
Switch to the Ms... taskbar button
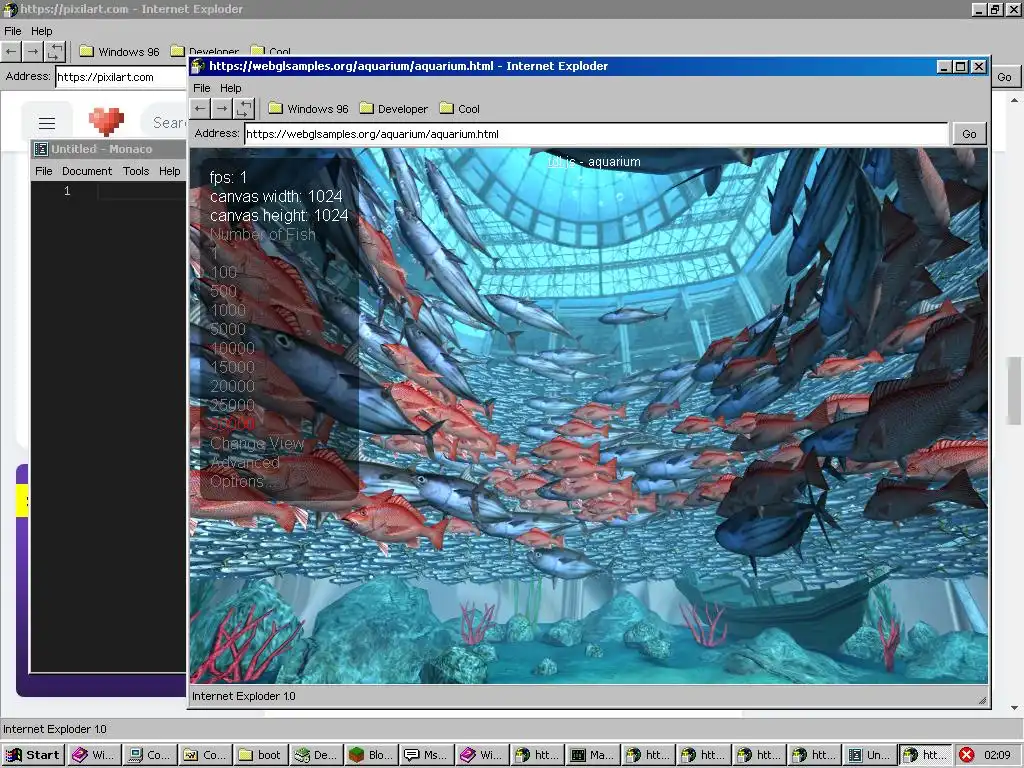tap(427, 755)
